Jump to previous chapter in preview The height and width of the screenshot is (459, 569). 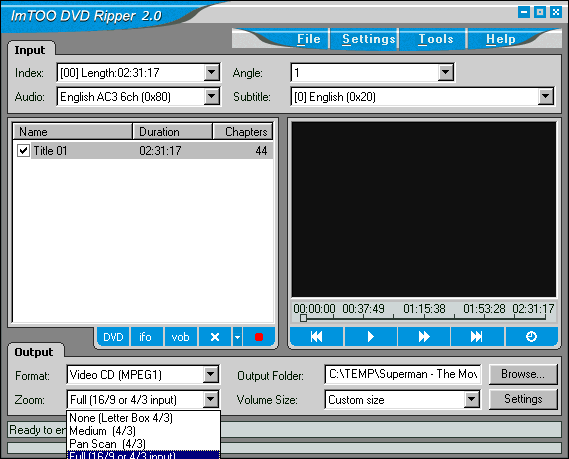coord(316,337)
